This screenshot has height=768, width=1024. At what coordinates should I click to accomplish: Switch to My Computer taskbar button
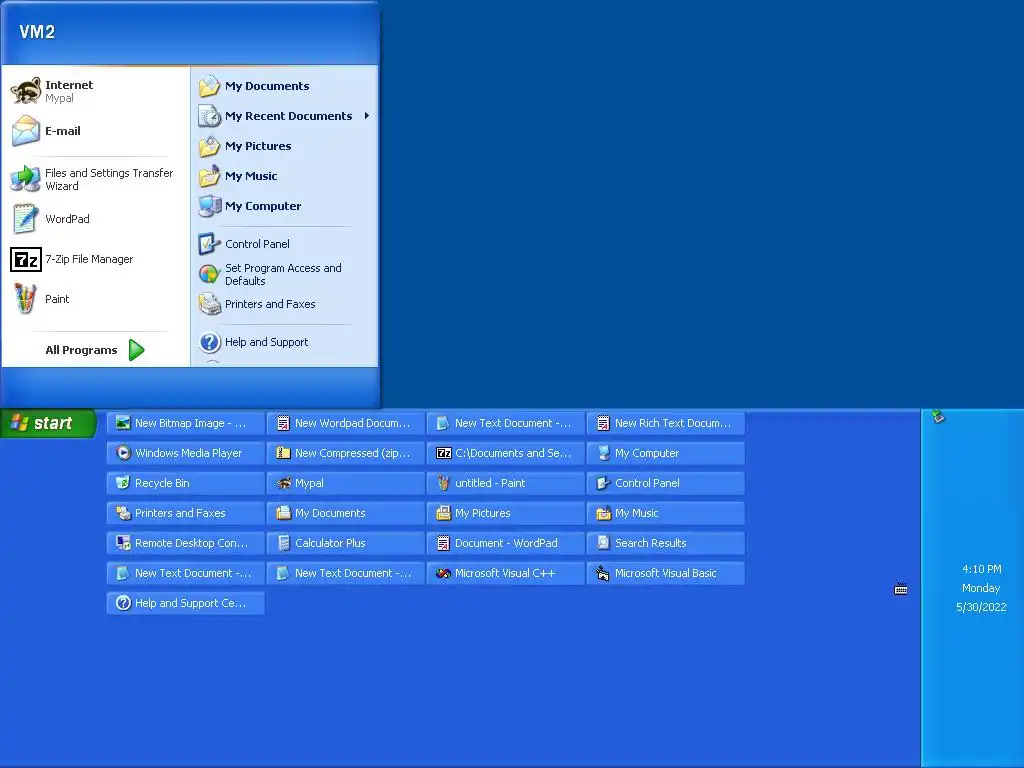pos(666,453)
